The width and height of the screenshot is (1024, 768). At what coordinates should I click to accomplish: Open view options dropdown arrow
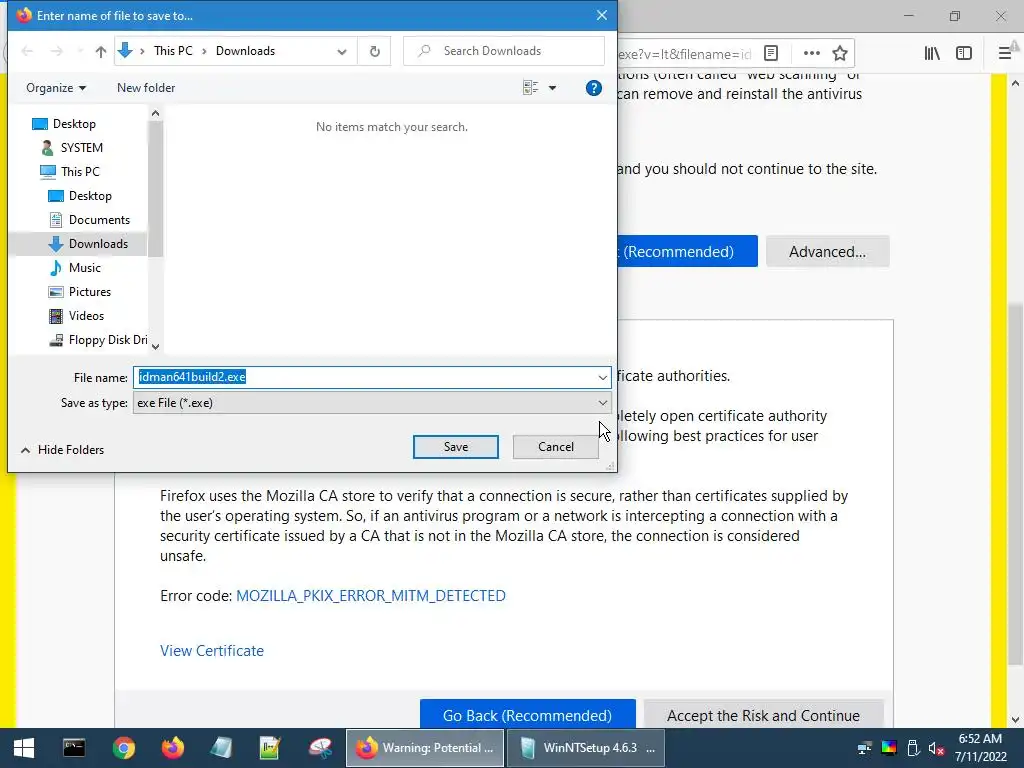552,88
